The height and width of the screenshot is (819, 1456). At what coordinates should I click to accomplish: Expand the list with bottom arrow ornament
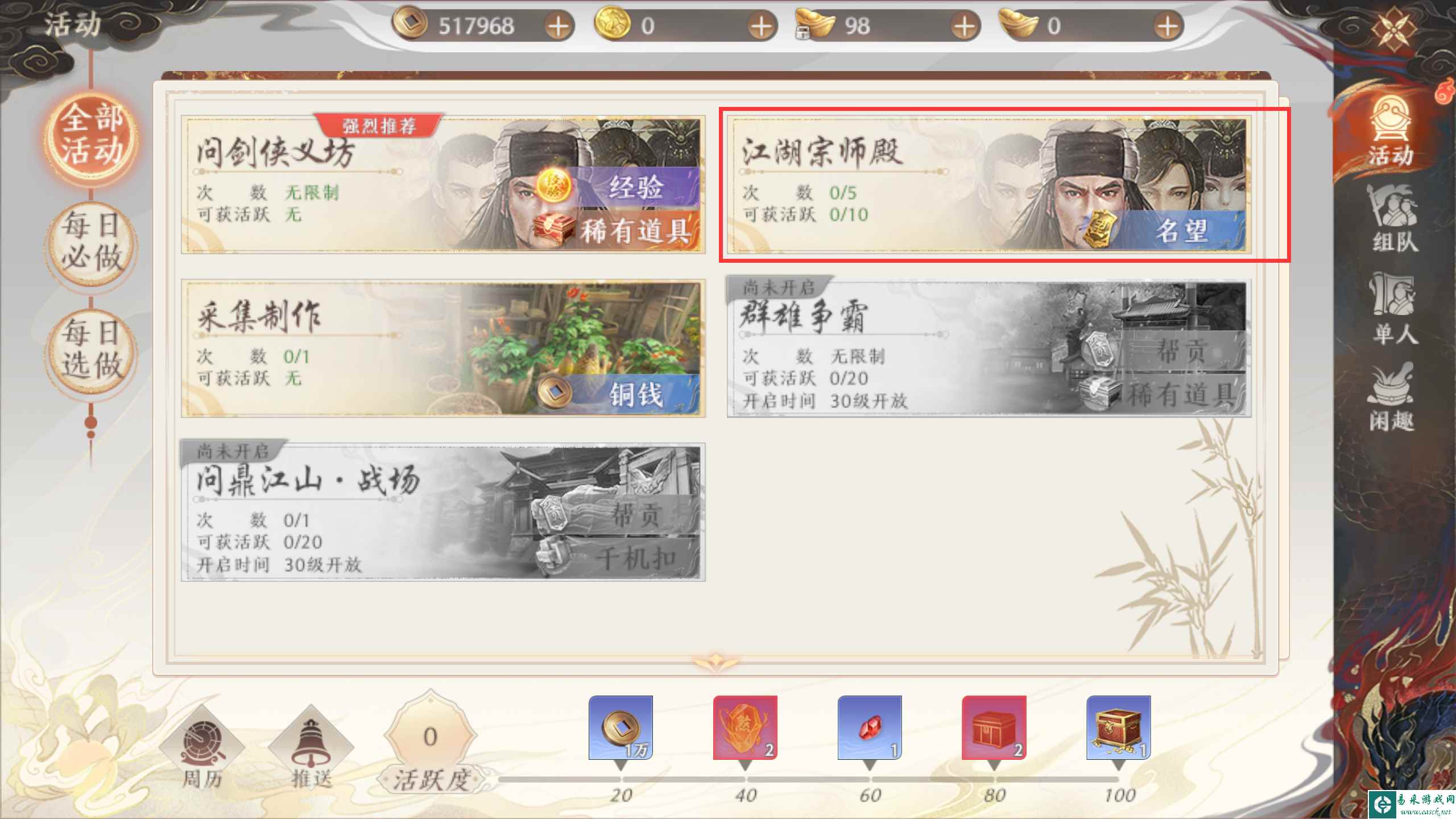715,662
